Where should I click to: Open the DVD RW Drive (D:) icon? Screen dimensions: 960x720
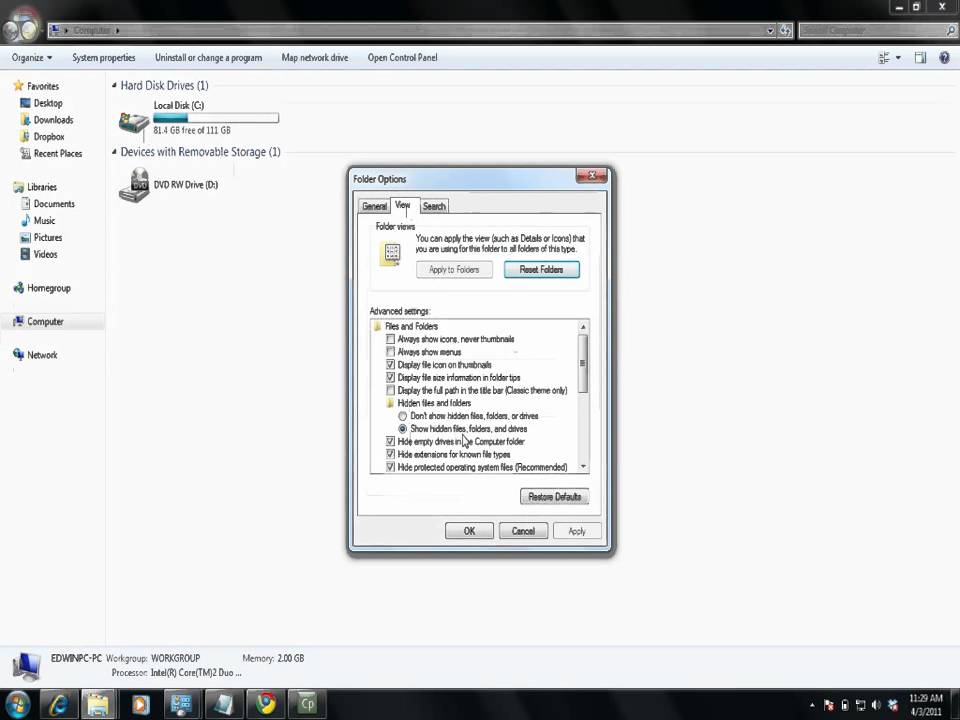click(133, 186)
